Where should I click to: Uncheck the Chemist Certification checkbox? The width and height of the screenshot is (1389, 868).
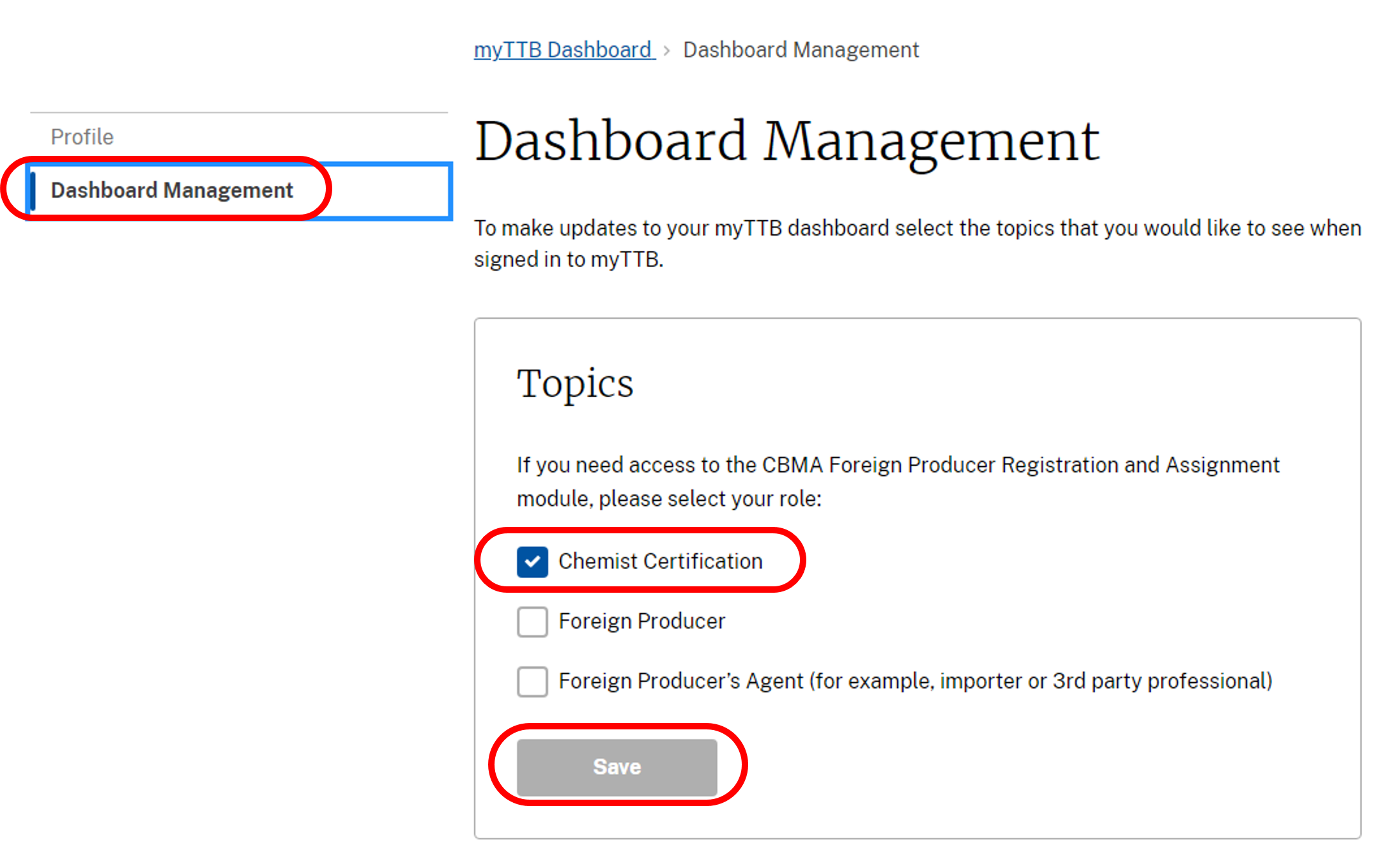532,561
